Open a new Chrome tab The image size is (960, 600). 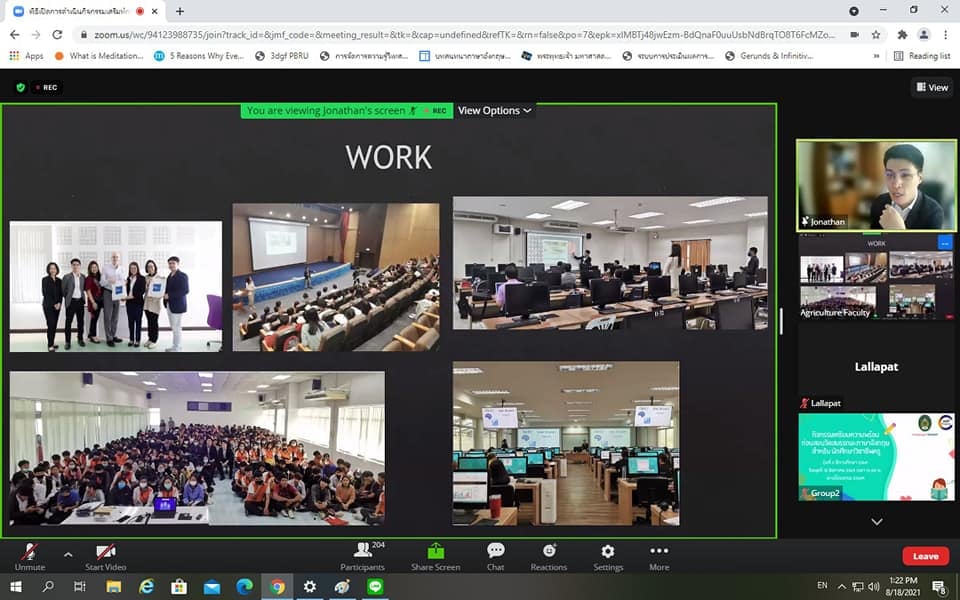click(x=179, y=11)
